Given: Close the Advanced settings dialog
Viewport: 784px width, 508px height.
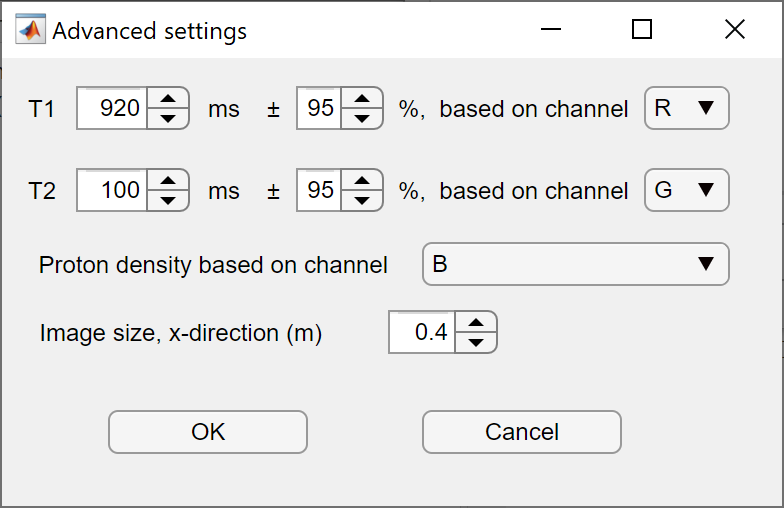Looking at the screenshot, I should tap(735, 30).
